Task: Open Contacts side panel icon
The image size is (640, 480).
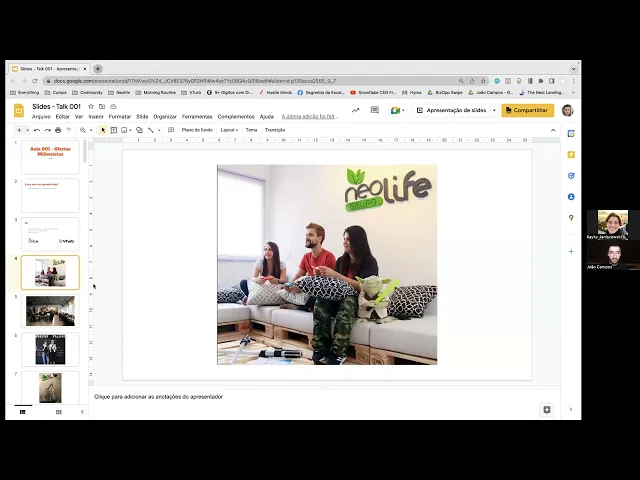Action: pos(571,197)
